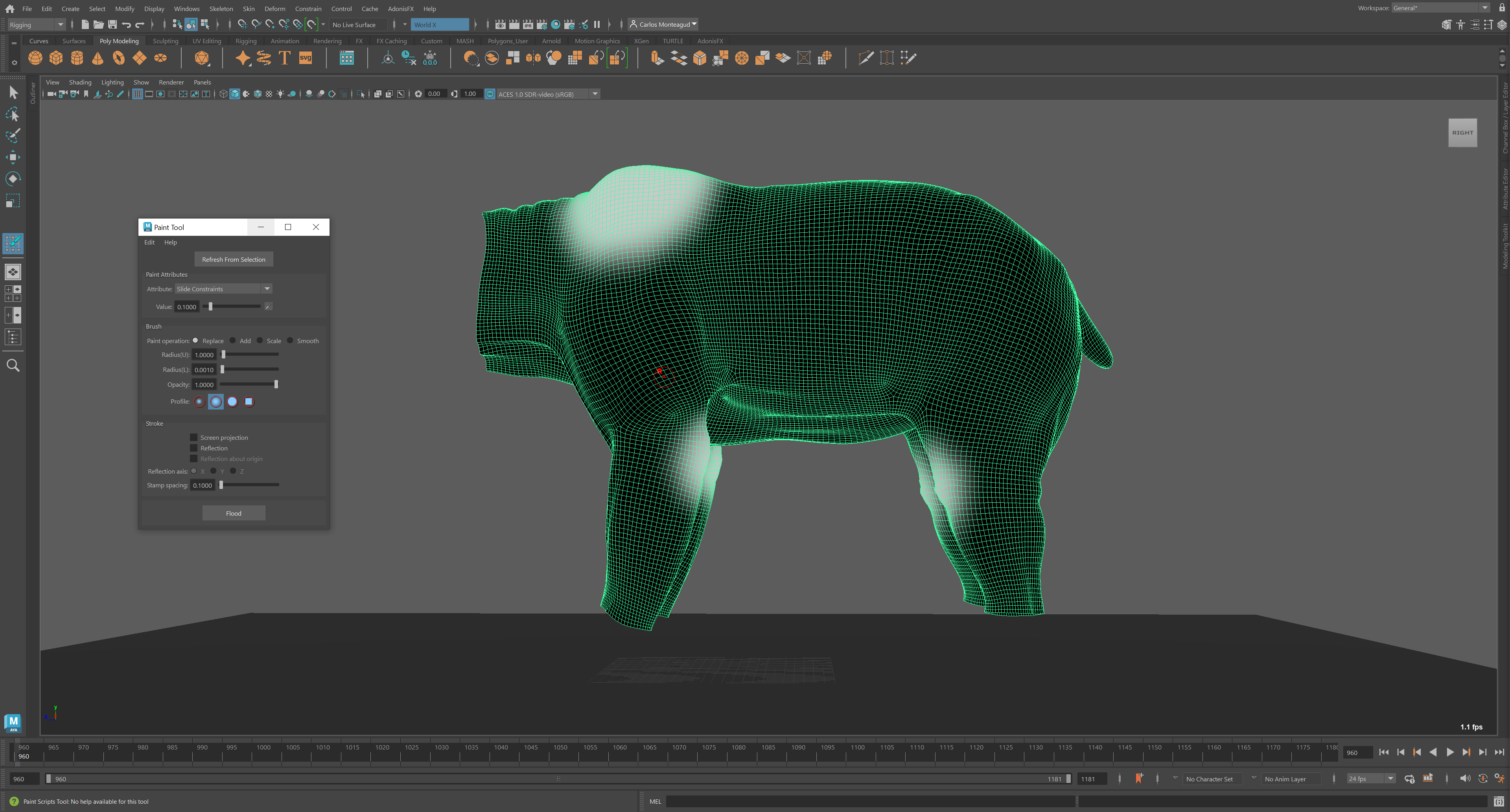Click Refresh From Selection button
The width and height of the screenshot is (1510, 812).
233,259
